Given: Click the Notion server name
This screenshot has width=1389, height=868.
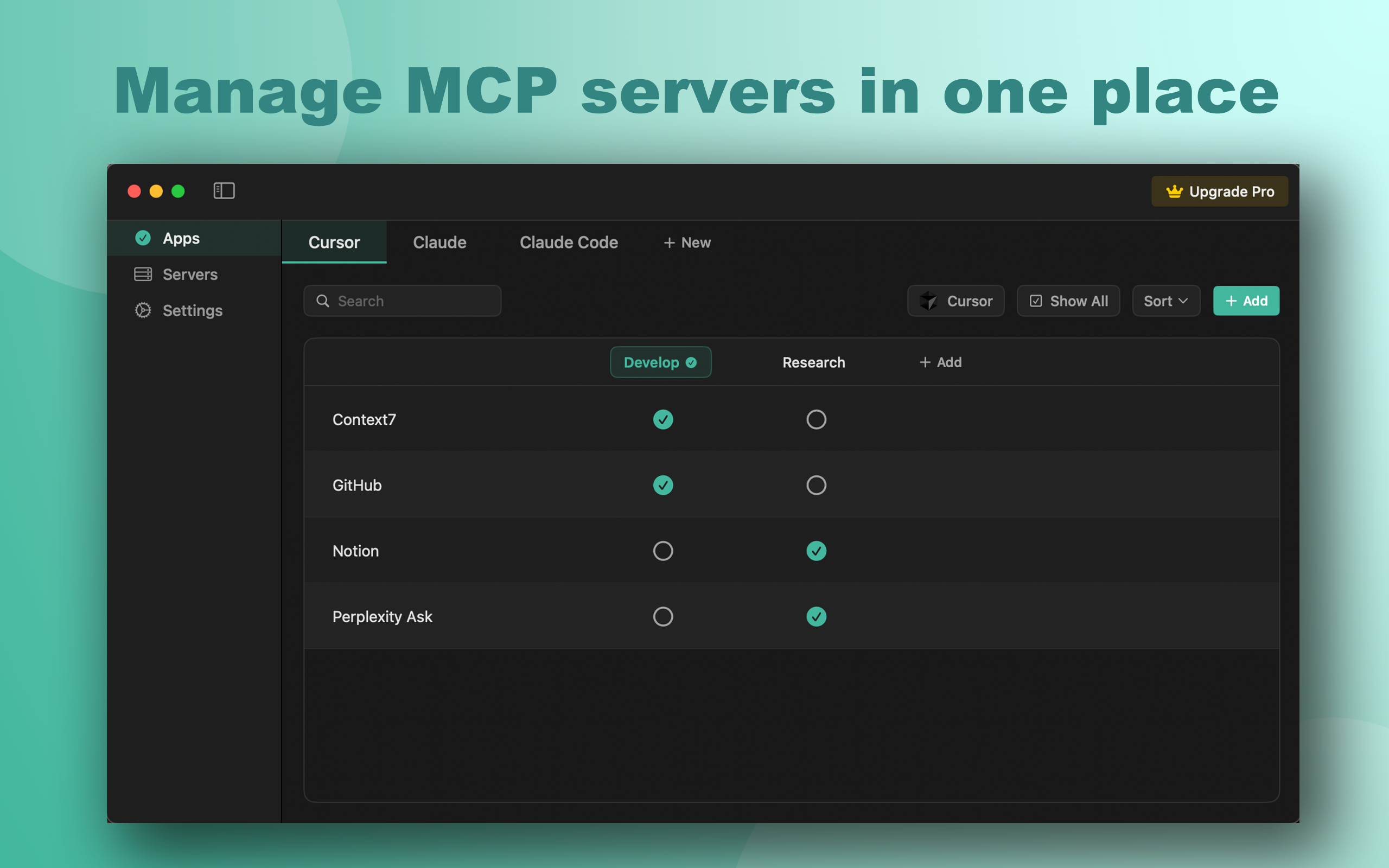Looking at the screenshot, I should coord(356,551).
